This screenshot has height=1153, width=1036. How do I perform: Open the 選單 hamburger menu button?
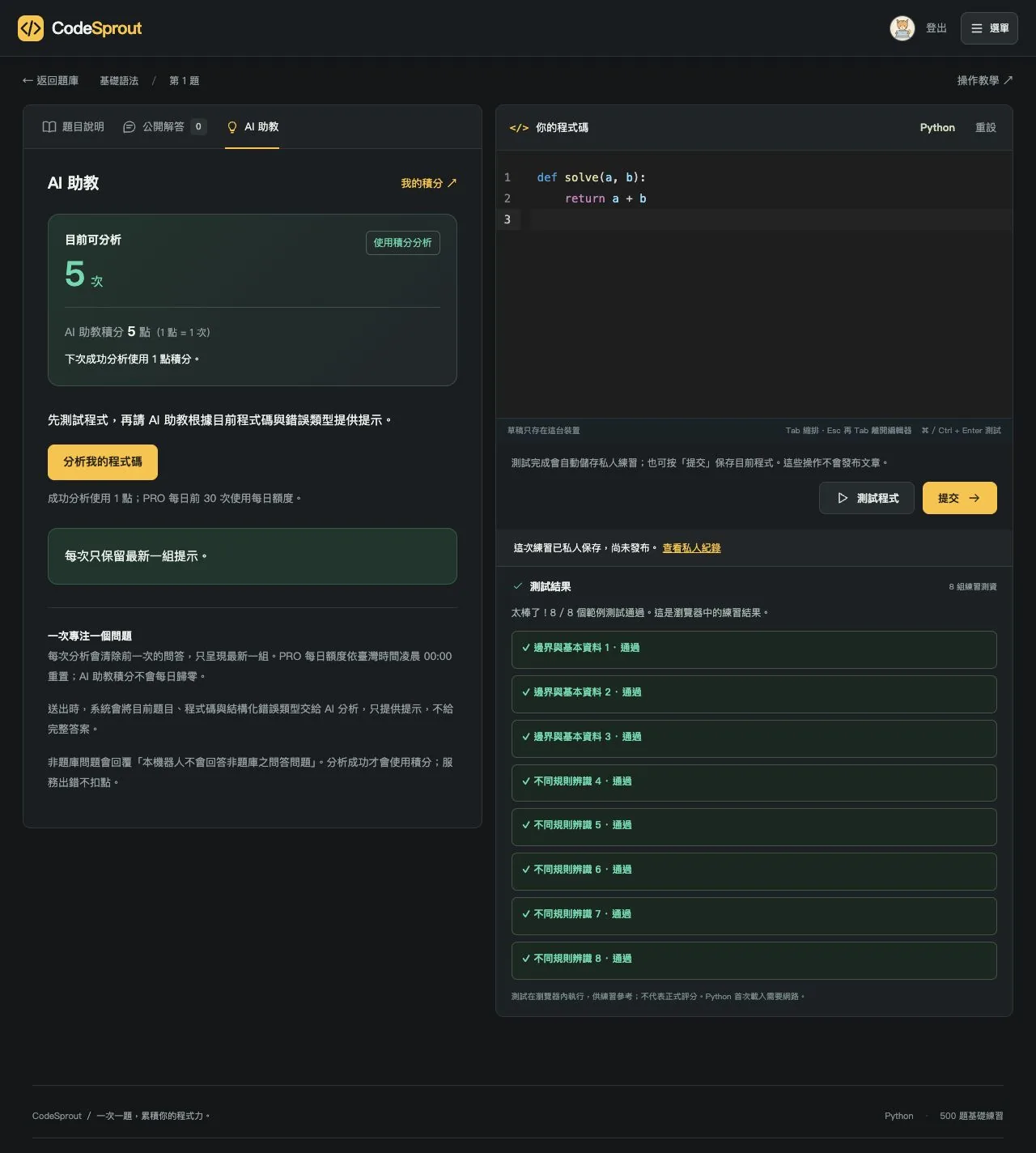click(x=989, y=28)
